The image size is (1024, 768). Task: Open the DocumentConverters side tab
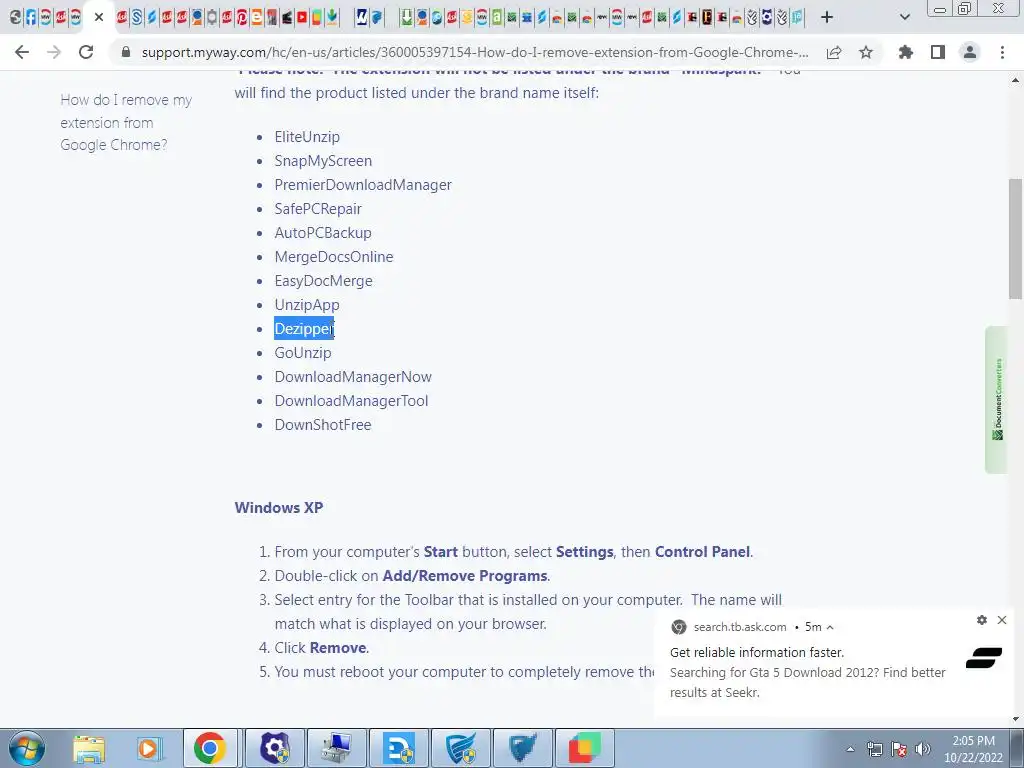[997, 400]
